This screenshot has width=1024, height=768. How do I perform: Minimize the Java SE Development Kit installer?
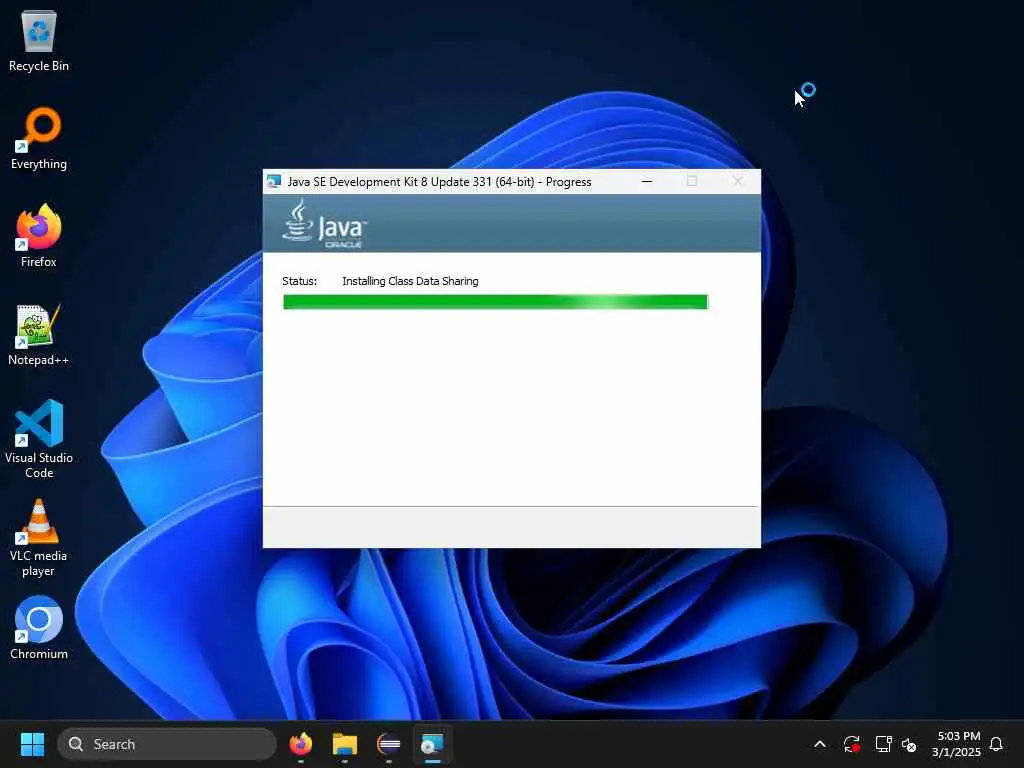647,181
